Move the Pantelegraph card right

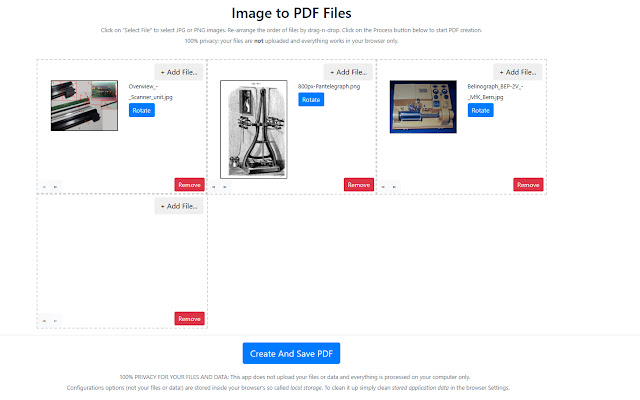pos(225,186)
